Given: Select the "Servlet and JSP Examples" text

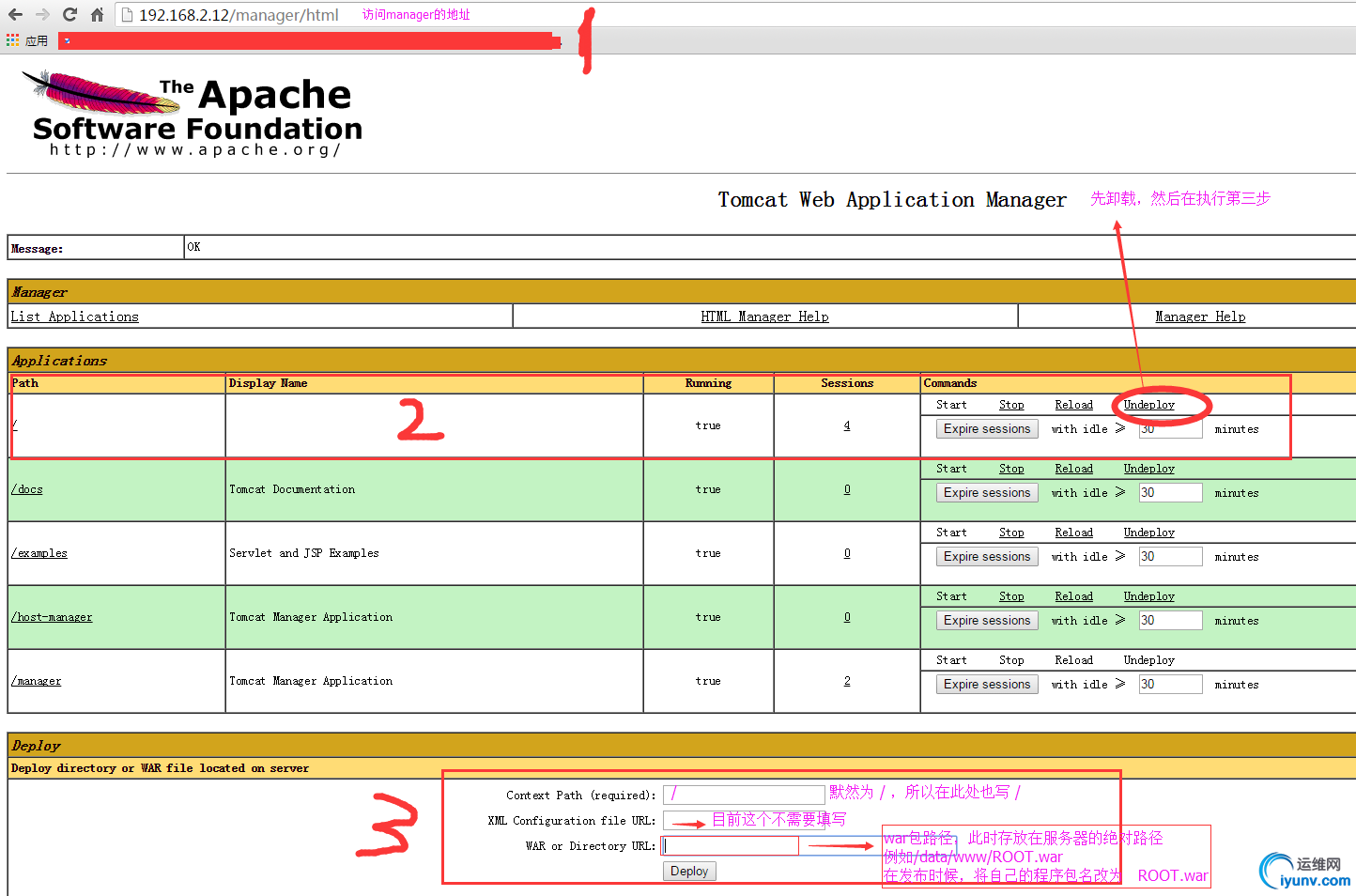Looking at the screenshot, I should click(x=304, y=553).
